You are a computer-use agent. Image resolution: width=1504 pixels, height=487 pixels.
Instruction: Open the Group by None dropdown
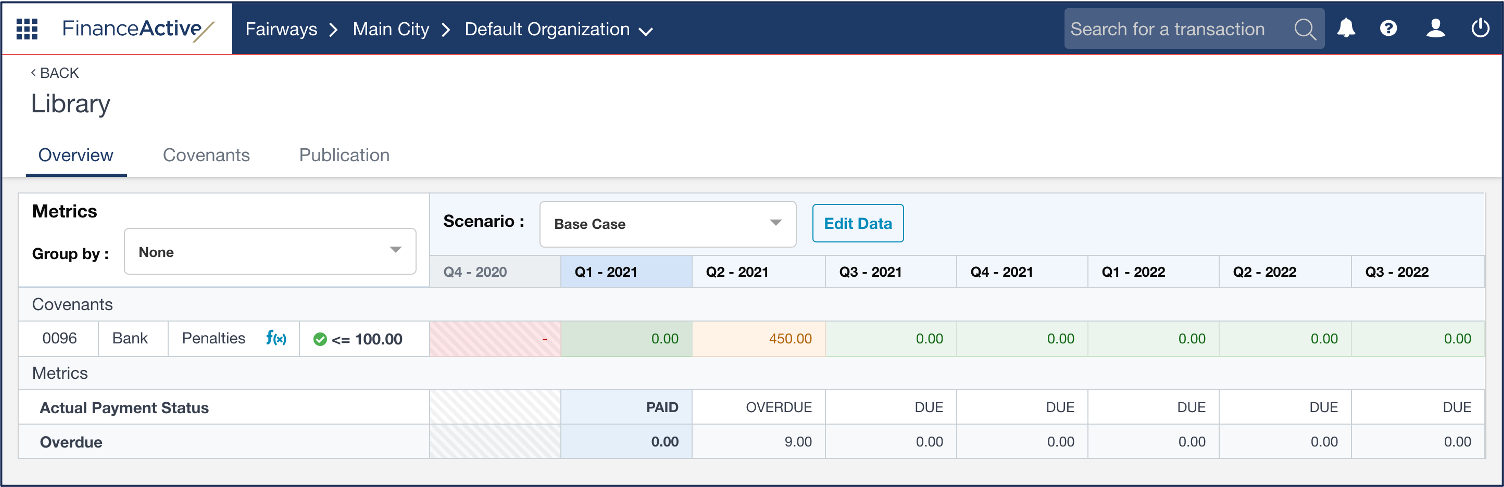point(270,252)
